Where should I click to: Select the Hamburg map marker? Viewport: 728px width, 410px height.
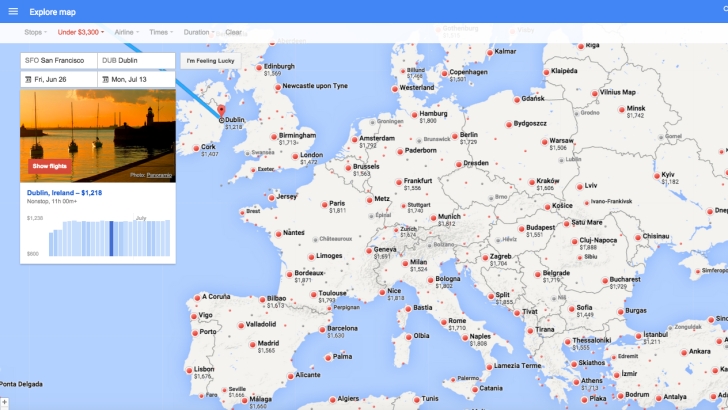[414, 115]
